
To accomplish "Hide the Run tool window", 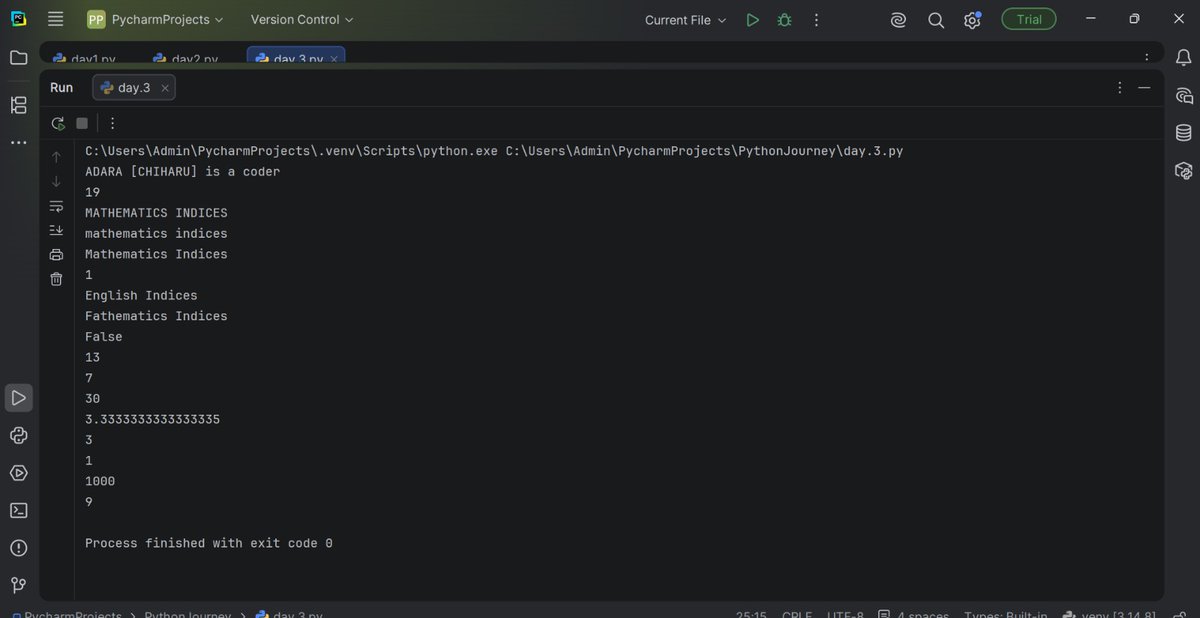I will pos(1145,88).
